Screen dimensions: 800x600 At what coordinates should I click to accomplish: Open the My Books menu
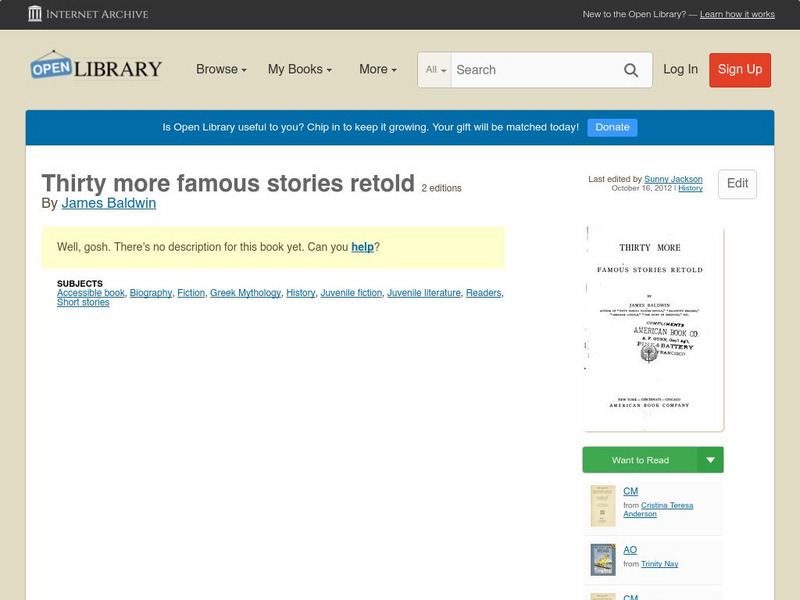pyautogui.click(x=300, y=70)
